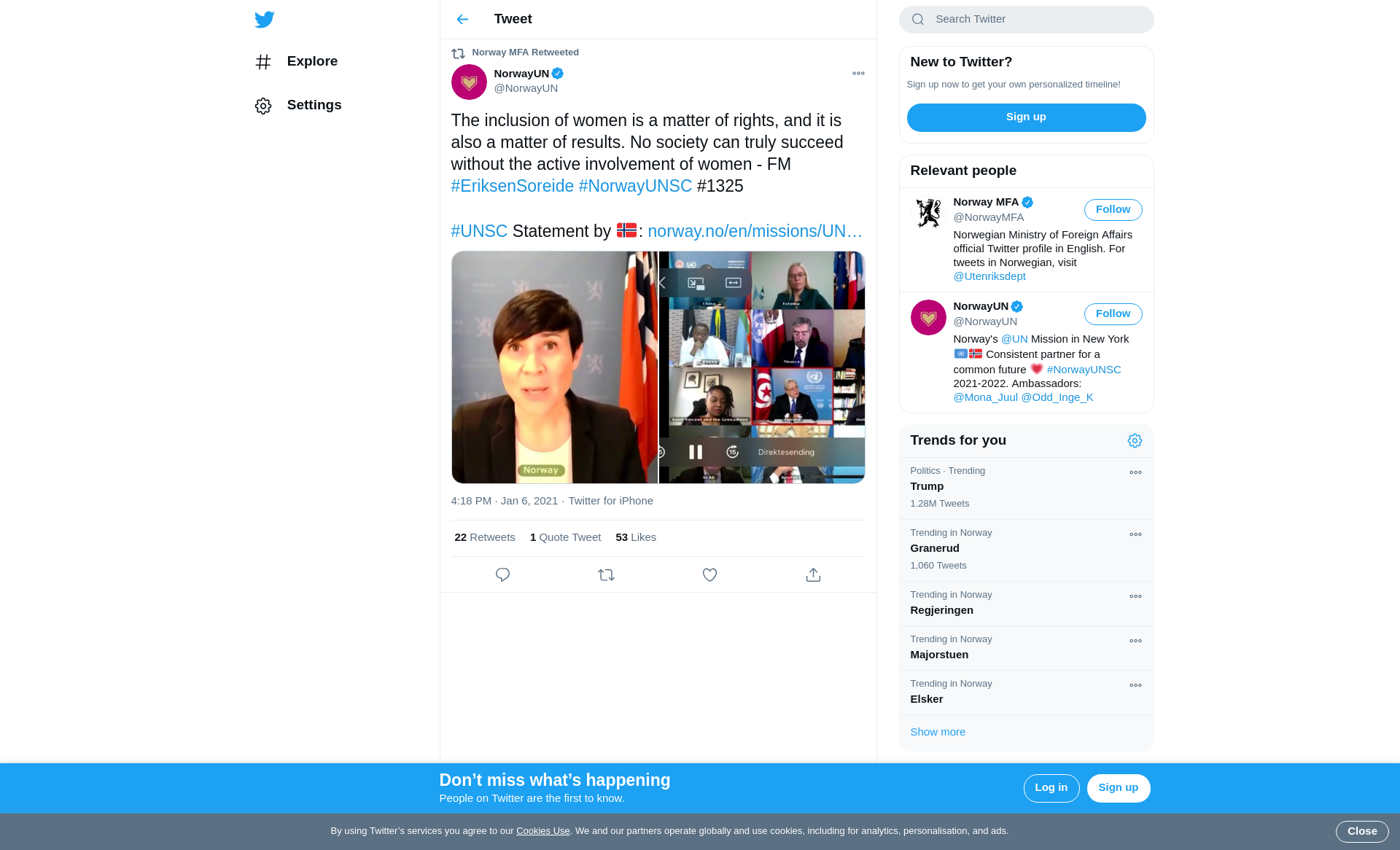Open NorwayUN tweet author avatar
Screen dimensions: 1400x850
coord(469,82)
